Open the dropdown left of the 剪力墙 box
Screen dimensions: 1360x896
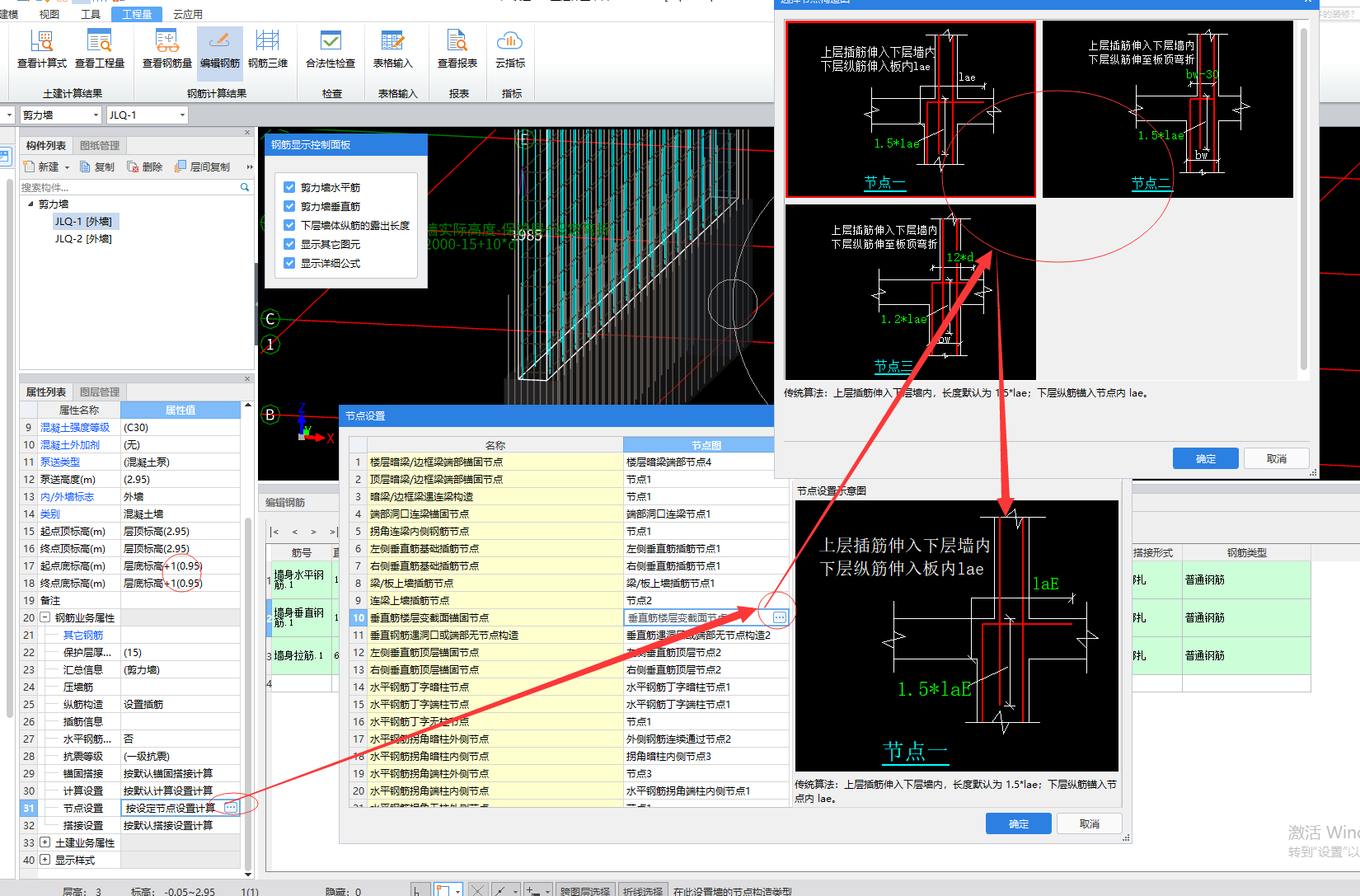(x=8, y=115)
